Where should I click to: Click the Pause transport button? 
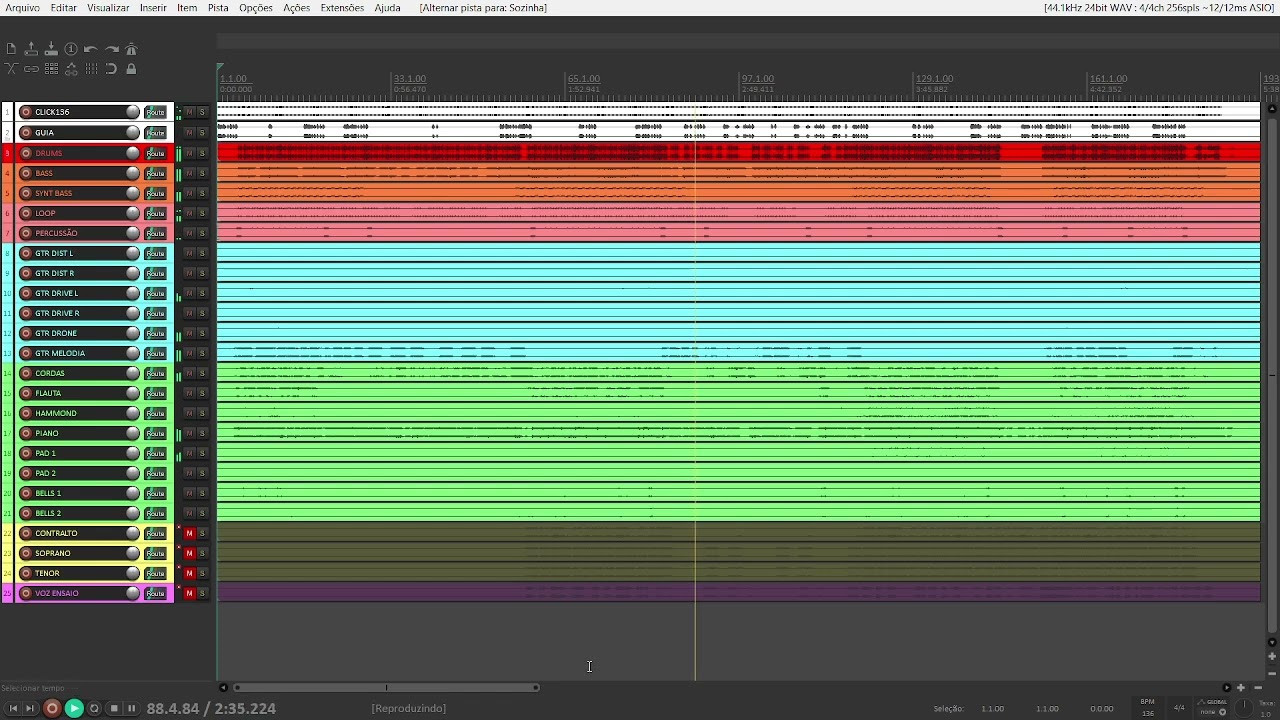point(131,708)
